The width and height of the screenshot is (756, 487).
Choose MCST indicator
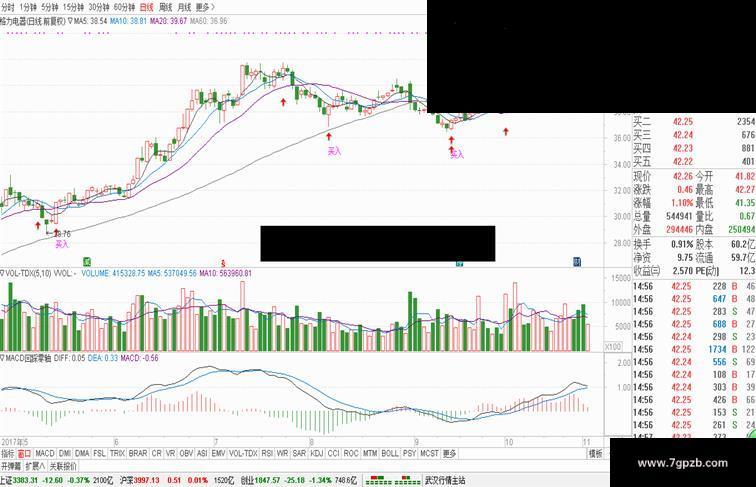[x=429, y=454]
